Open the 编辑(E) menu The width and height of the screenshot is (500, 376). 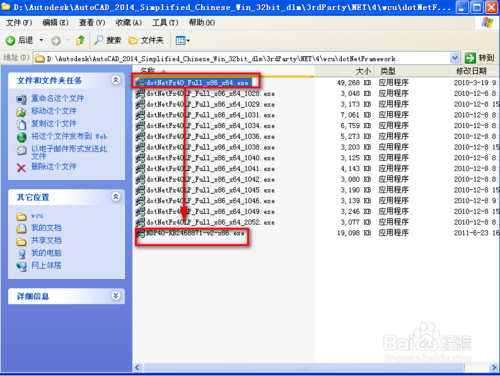coord(55,23)
